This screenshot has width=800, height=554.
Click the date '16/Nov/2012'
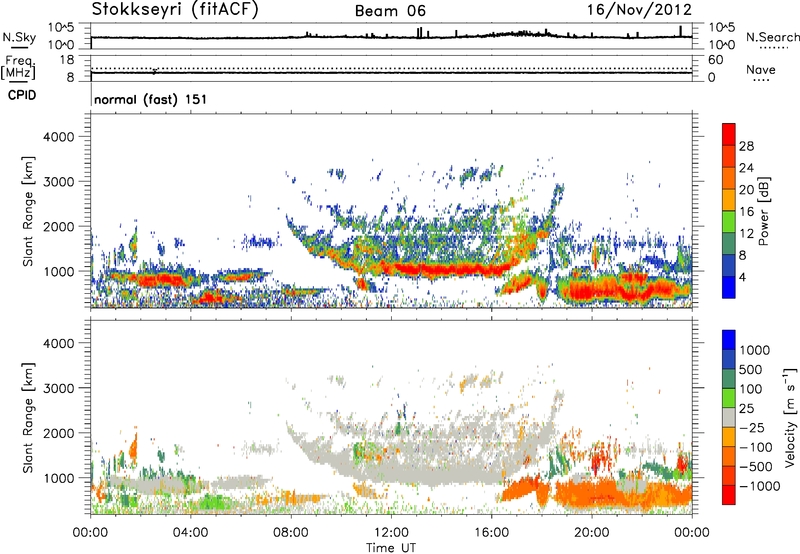click(x=639, y=9)
